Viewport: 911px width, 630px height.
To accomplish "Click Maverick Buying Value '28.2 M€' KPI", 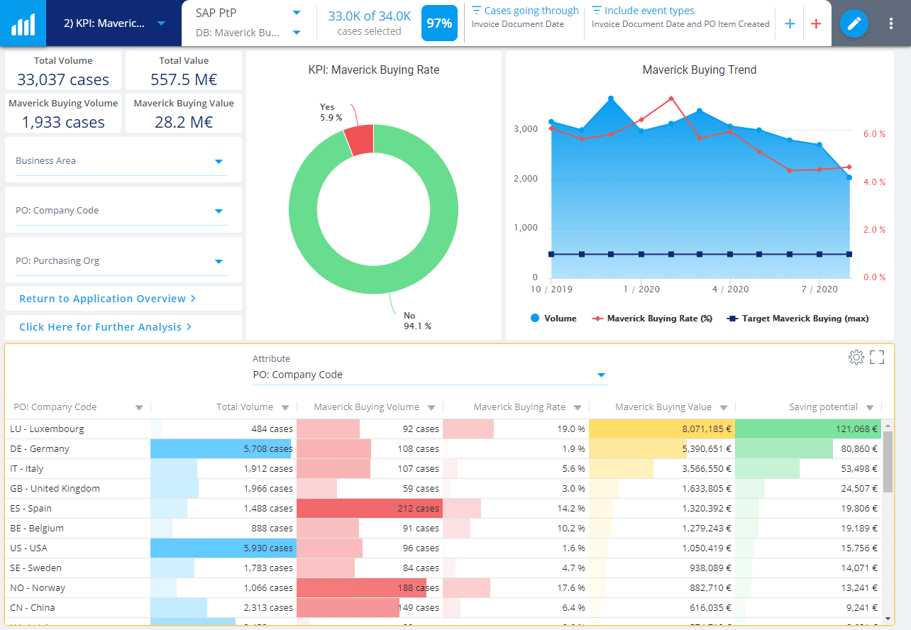I will point(184,114).
